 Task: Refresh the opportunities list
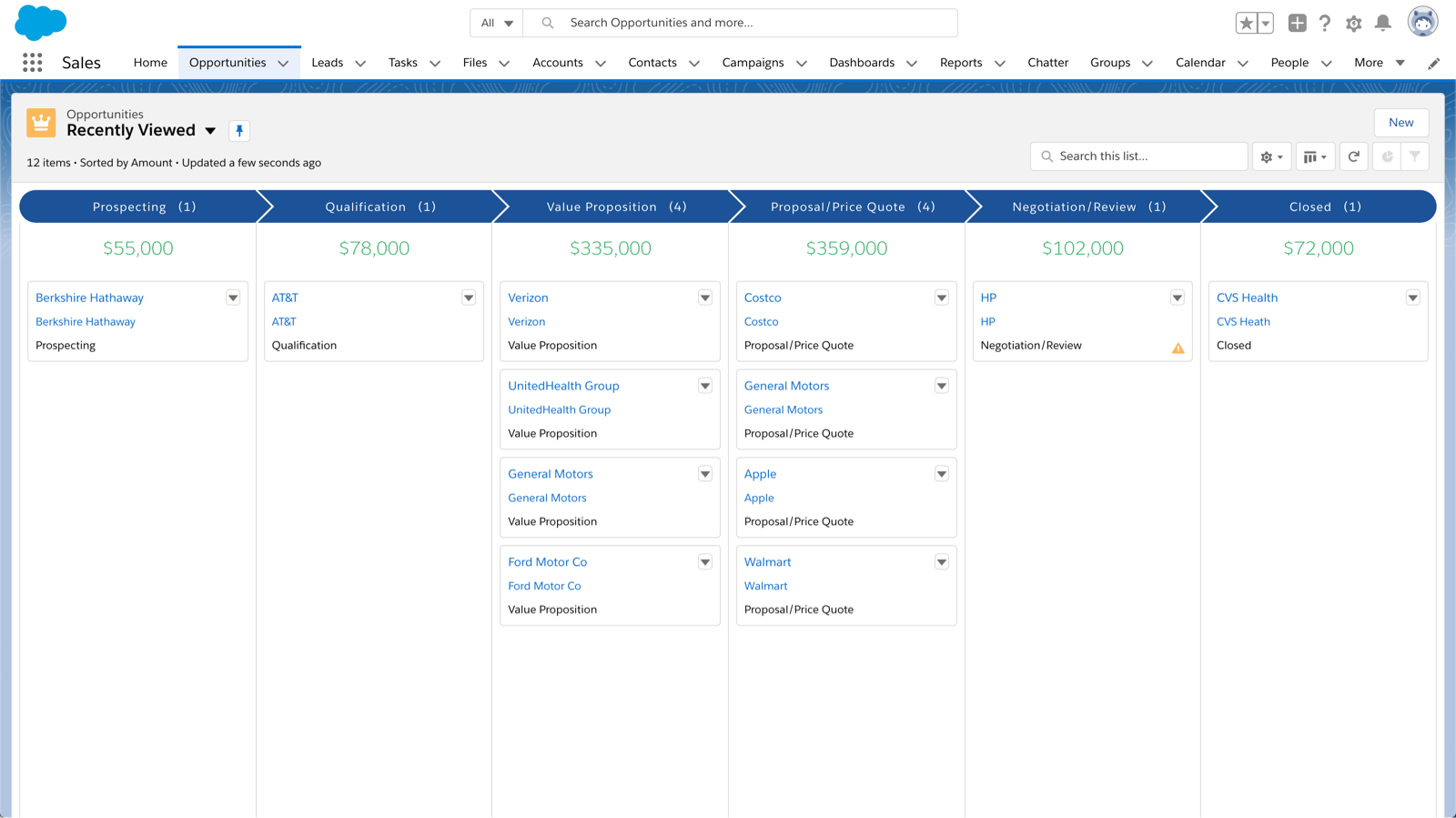click(x=1354, y=157)
